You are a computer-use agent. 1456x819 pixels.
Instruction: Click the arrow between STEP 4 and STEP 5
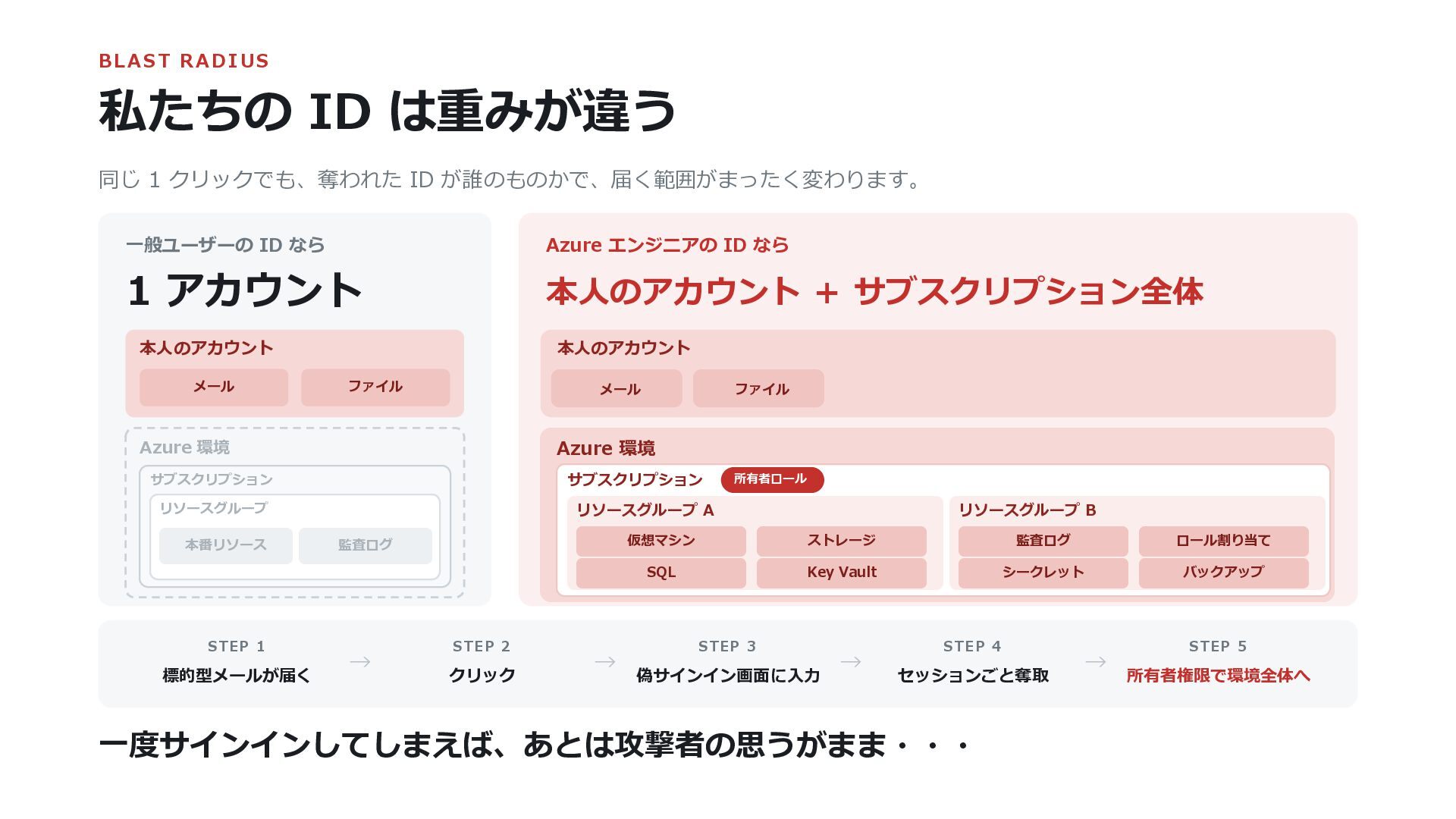pyautogui.click(x=1096, y=662)
